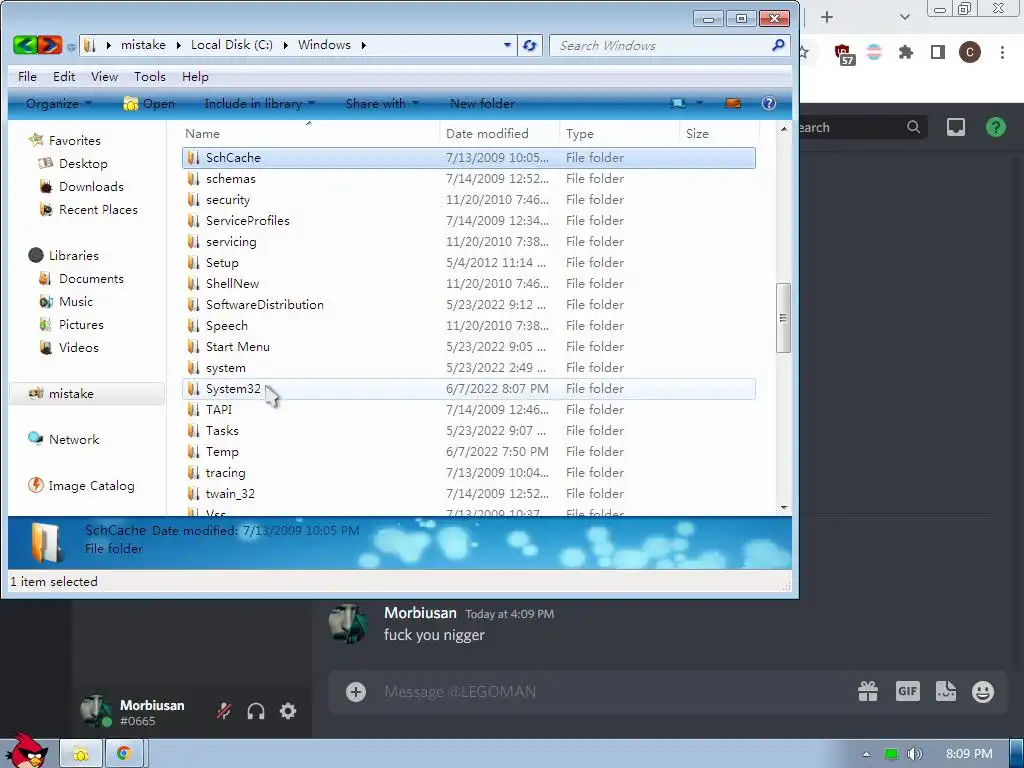Open a new Chrome tab
Screen dimensions: 1024x768
click(x=827, y=17)
